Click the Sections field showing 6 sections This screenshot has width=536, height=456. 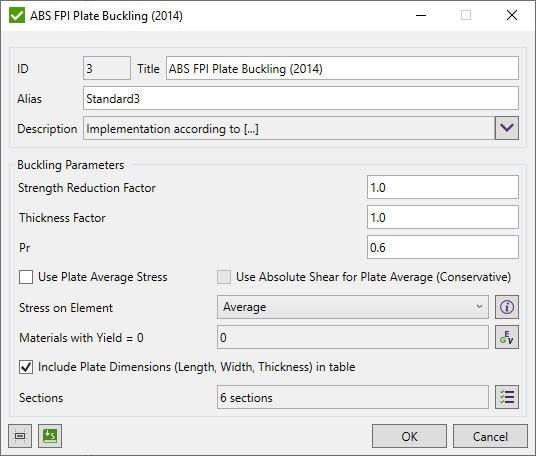point(352,397)
